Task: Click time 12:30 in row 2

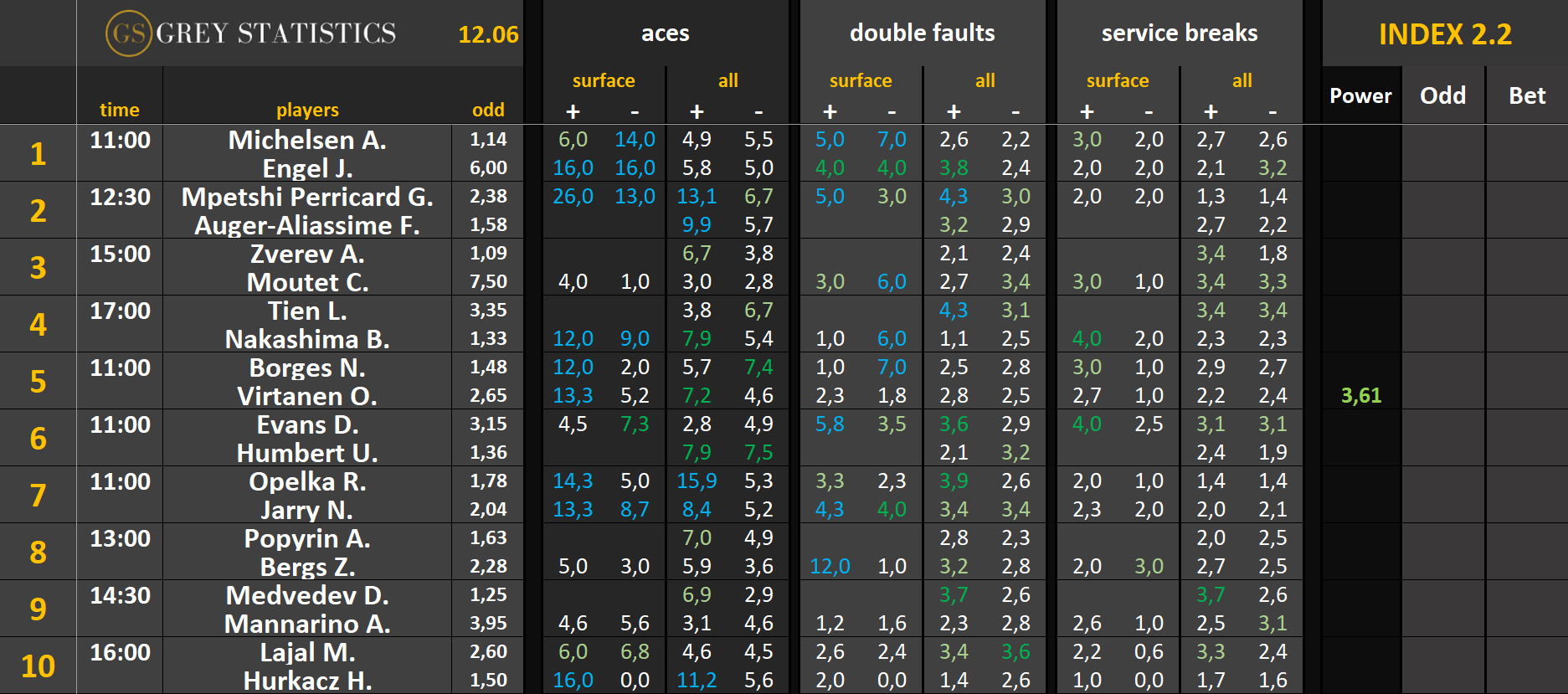Action: [x=120, y=197]
